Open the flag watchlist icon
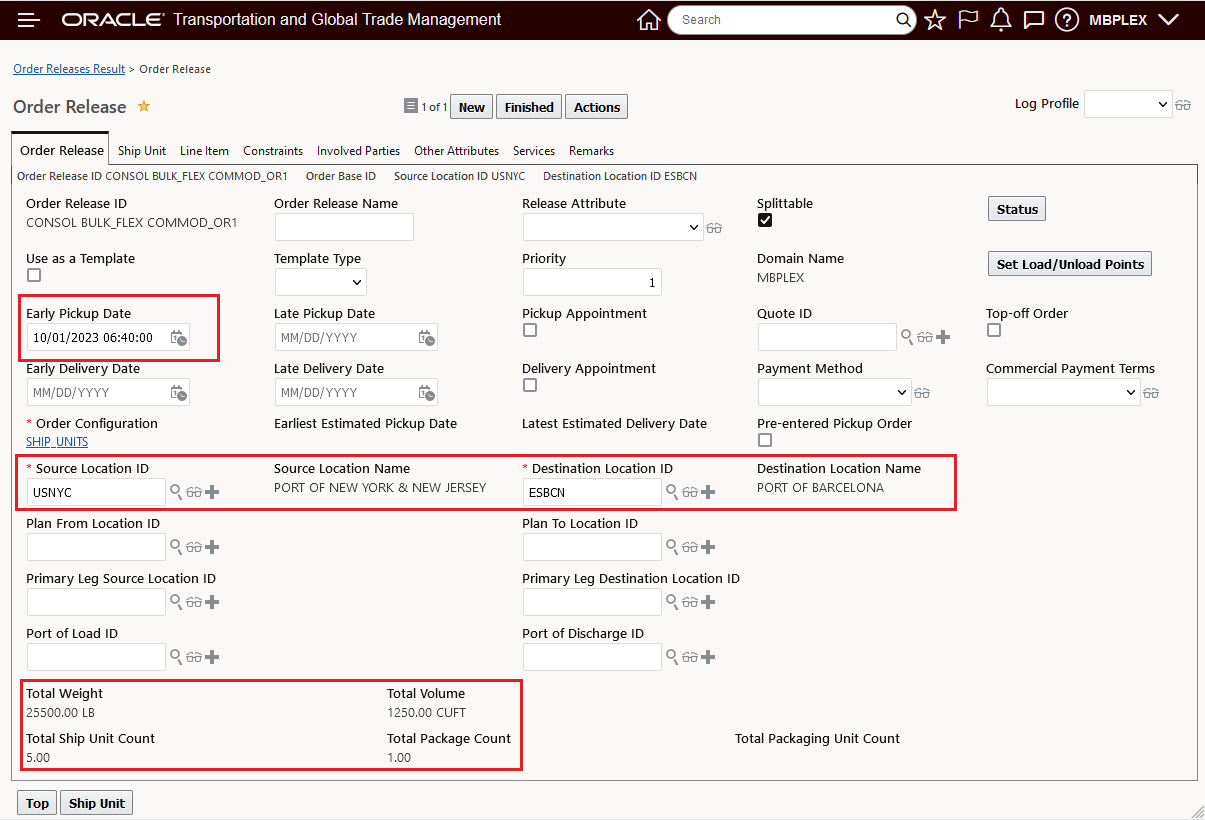The height and width of the screenshot is (820, 1205). pyautogui.click(x=968, y=20)
